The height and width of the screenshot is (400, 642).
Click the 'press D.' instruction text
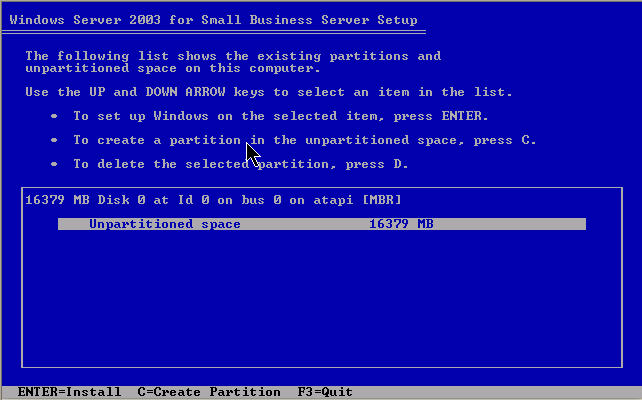point(377,164)
